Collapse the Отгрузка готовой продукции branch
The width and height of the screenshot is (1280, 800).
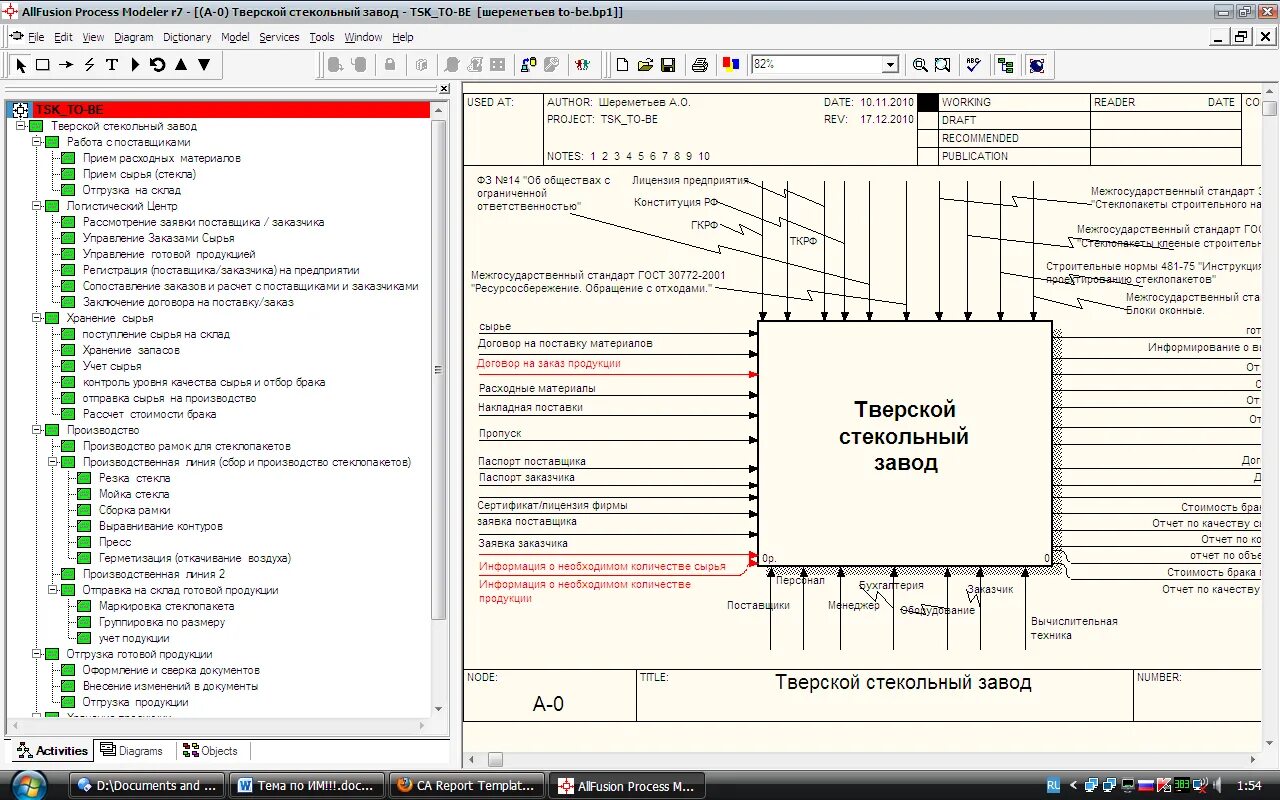[37, 654]
